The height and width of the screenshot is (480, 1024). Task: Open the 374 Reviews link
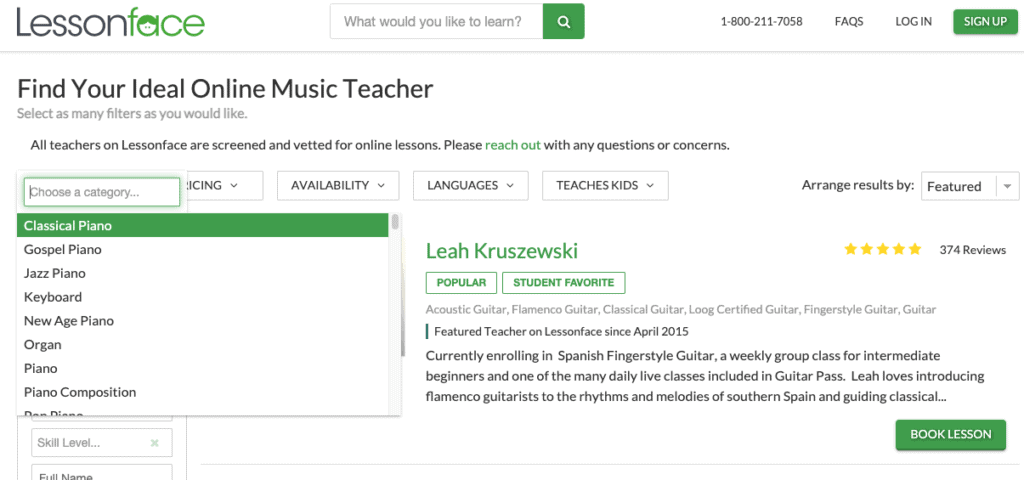click(972, 249)
